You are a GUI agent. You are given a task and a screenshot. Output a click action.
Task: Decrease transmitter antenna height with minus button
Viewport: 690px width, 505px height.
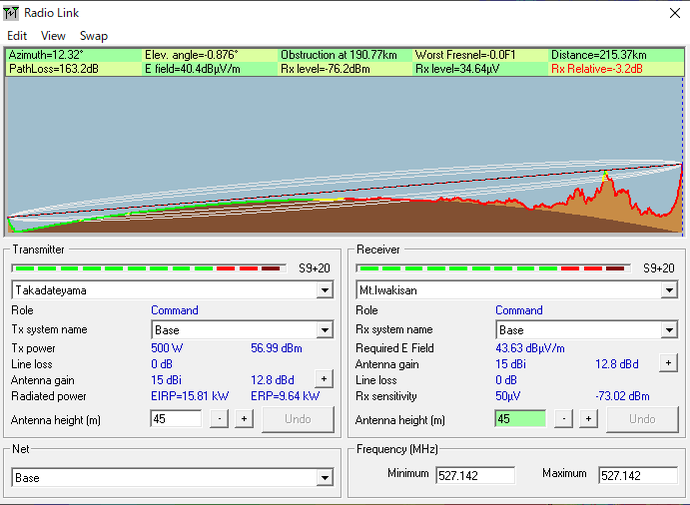[x=219, y=419]
